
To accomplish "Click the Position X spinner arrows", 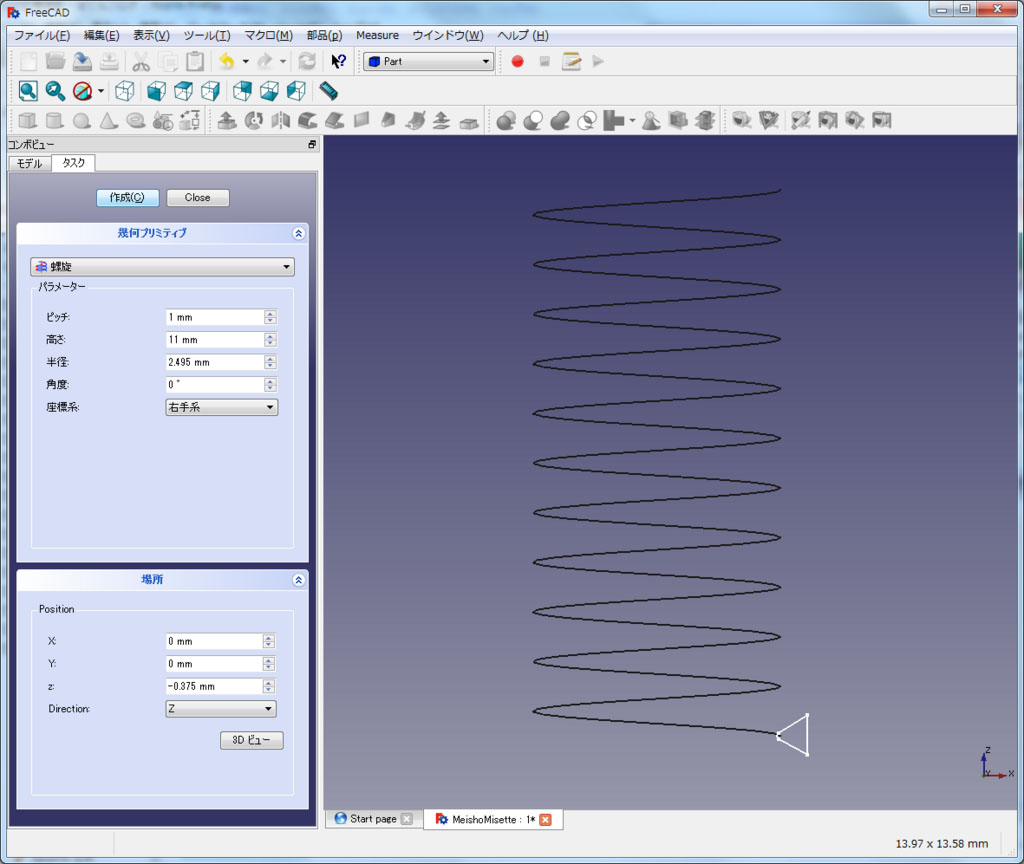I will (269, 641).
